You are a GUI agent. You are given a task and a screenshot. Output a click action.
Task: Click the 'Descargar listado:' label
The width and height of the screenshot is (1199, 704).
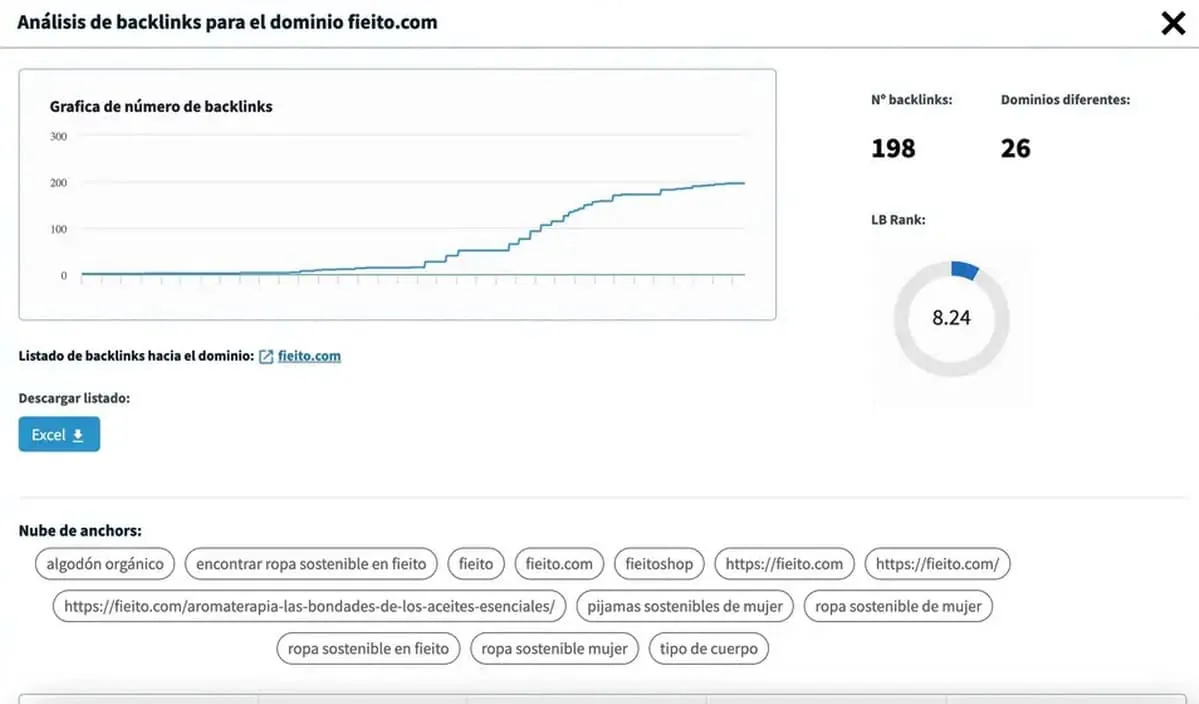click(74, 398)
